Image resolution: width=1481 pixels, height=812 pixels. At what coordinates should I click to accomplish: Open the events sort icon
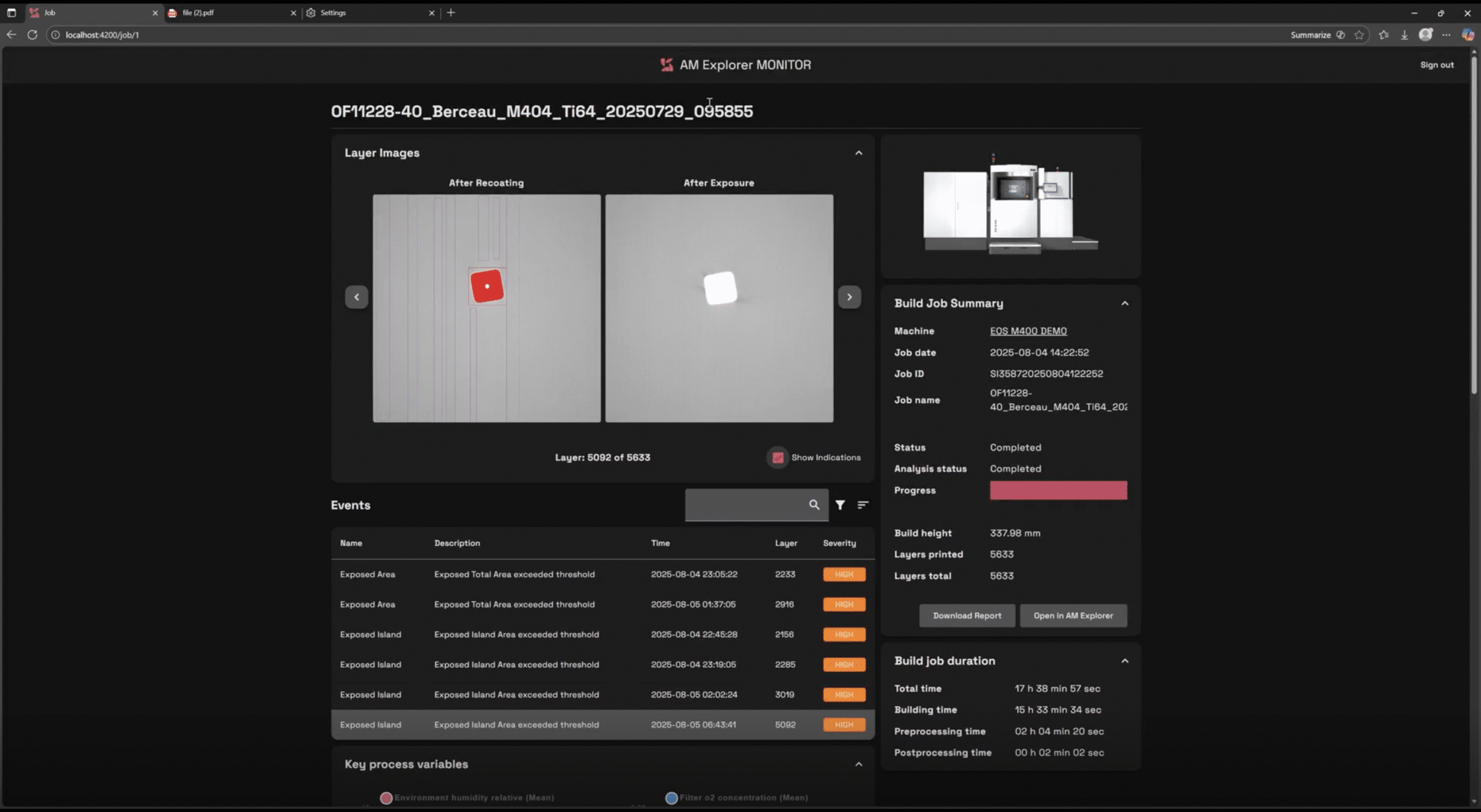point(863,505)
